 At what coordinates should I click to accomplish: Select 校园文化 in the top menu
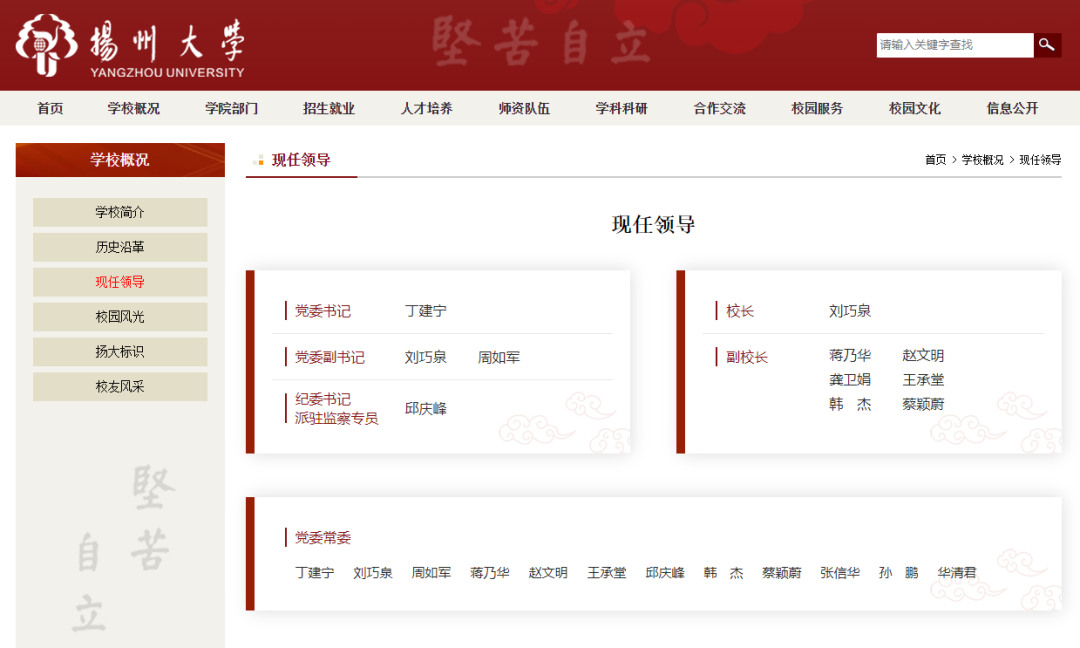[915, 108]
